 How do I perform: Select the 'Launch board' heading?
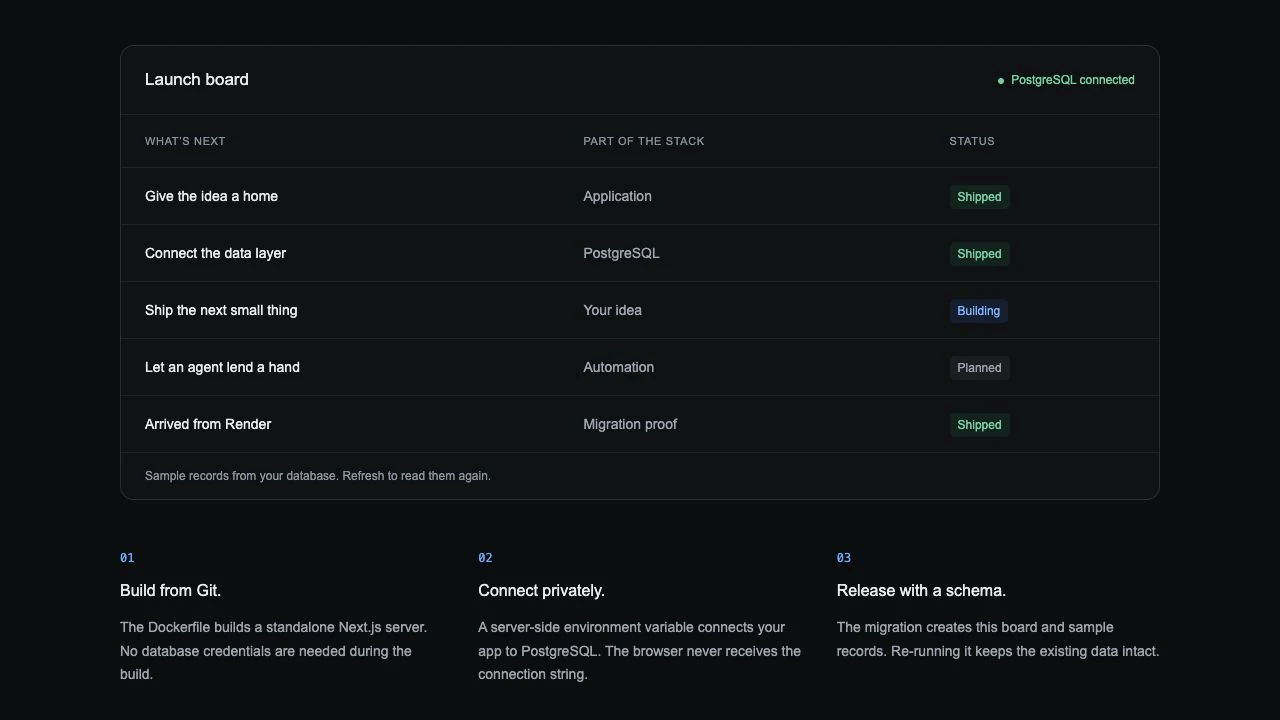[197, 79]
